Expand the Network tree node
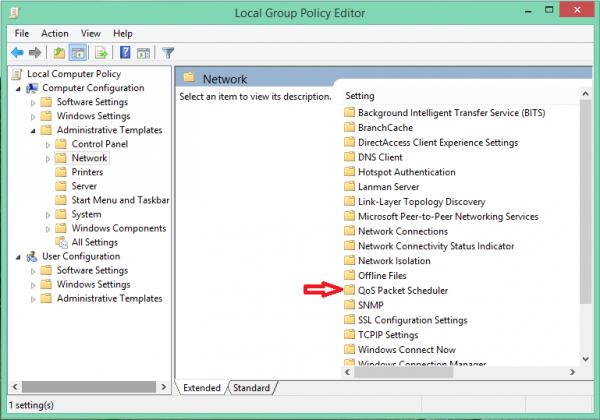The image size is (600, 420). pyautogui.click(x=48, y=159)
